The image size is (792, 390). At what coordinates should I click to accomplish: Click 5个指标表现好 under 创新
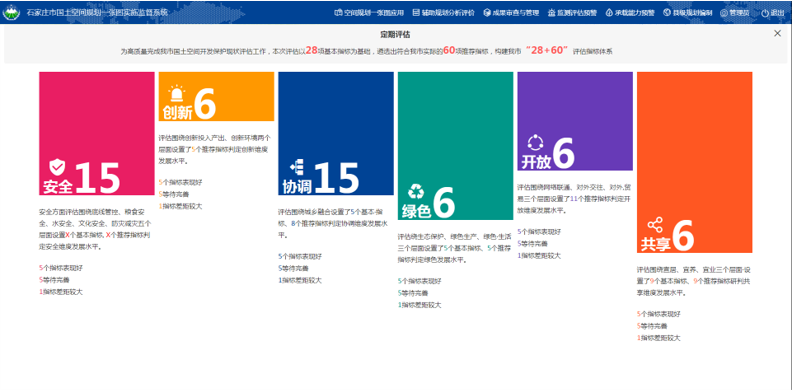pyautogui.click(x=180, y=182)
